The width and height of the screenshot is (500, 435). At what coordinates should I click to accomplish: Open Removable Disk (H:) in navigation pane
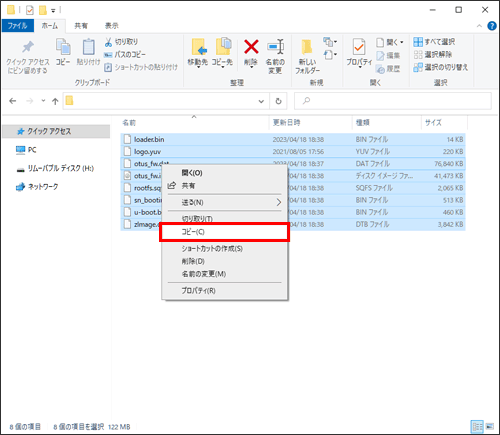click(55, 168)
